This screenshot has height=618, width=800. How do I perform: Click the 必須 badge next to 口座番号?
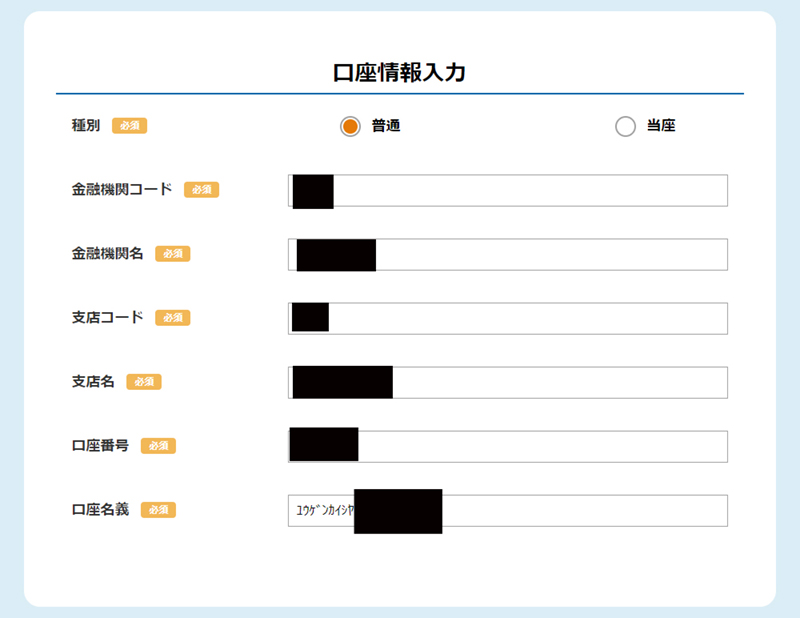coord(158,446)
